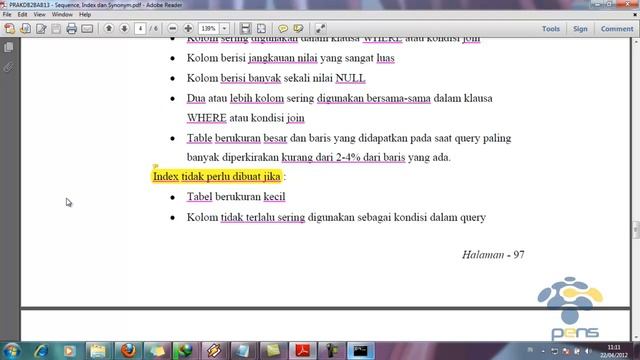Click the Create PDF online toolbar icon
The width and height of the screenshot is (640, 360).
coord(9,29)
